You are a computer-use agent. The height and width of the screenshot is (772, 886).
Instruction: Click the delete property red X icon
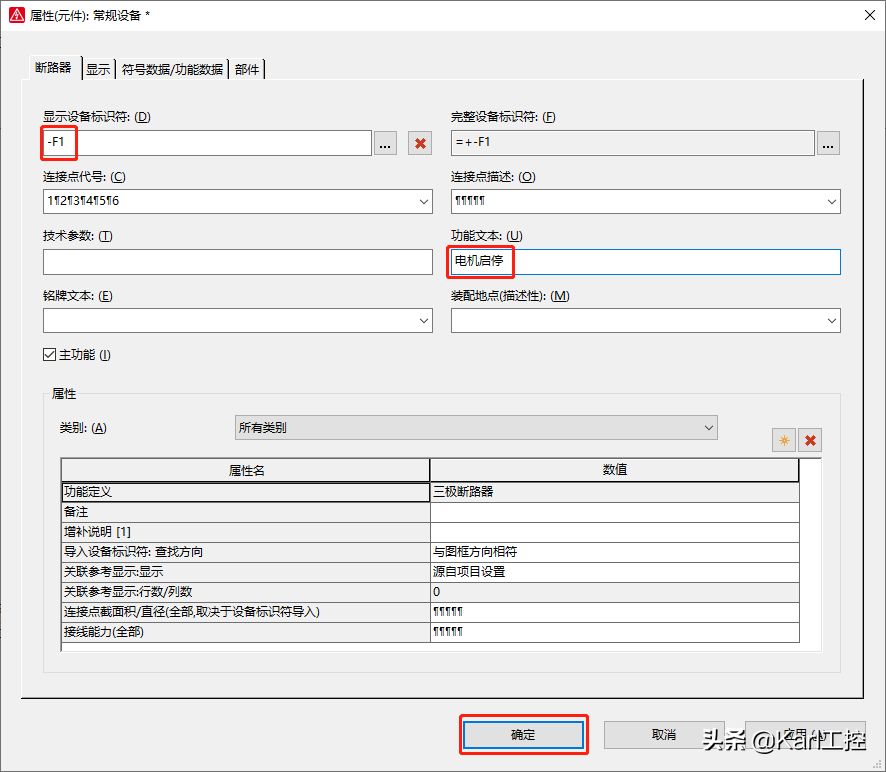click(811, 440)
